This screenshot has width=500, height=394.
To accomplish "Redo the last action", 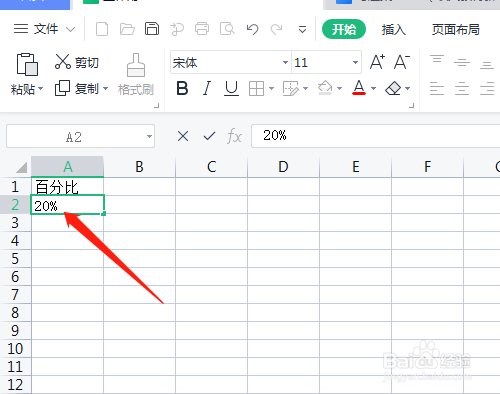I will click(276, 29).
